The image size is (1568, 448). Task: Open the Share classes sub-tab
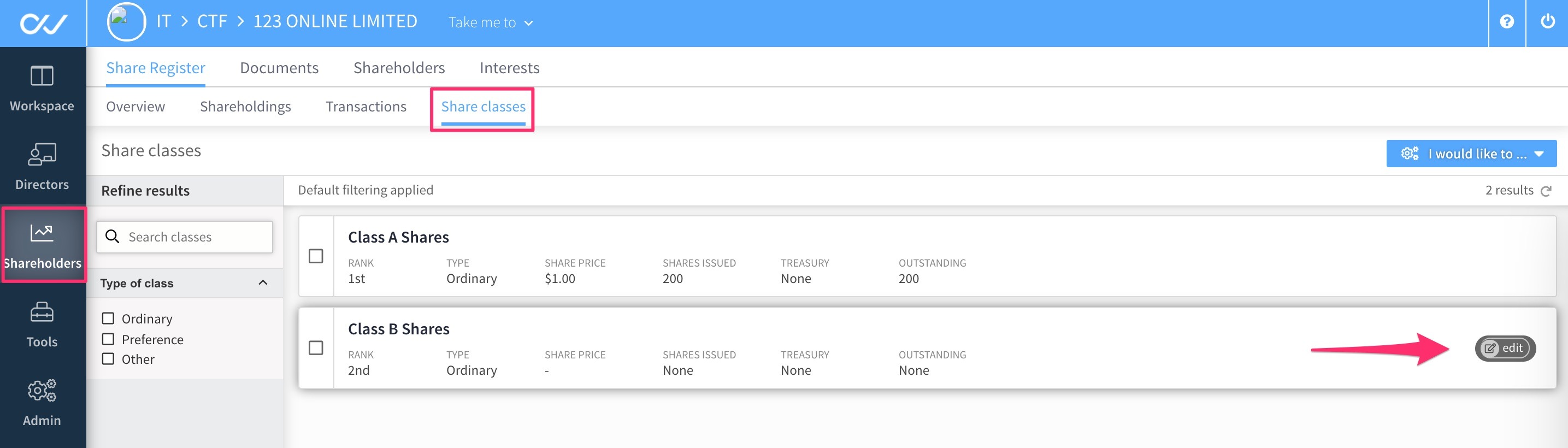click(x=484, y=107)
